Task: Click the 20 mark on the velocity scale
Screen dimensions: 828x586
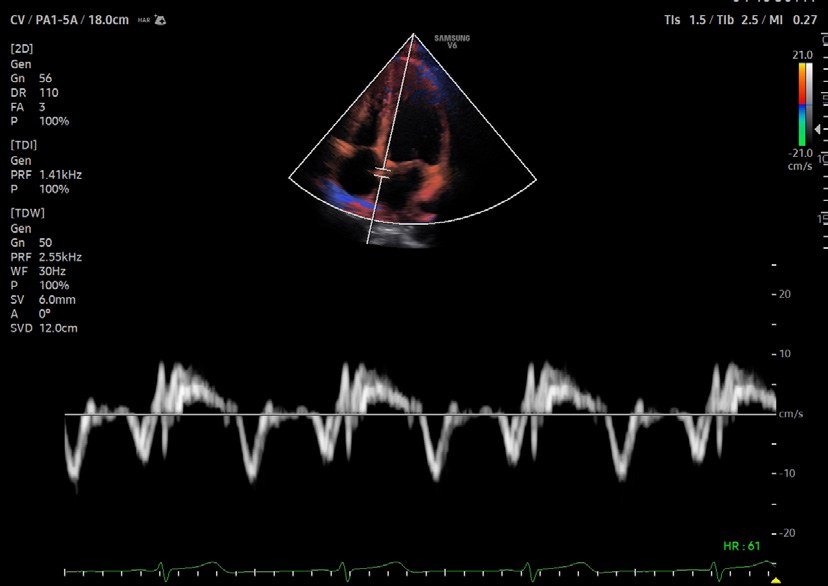Action: pyautogui.click(x=785, y=294)
